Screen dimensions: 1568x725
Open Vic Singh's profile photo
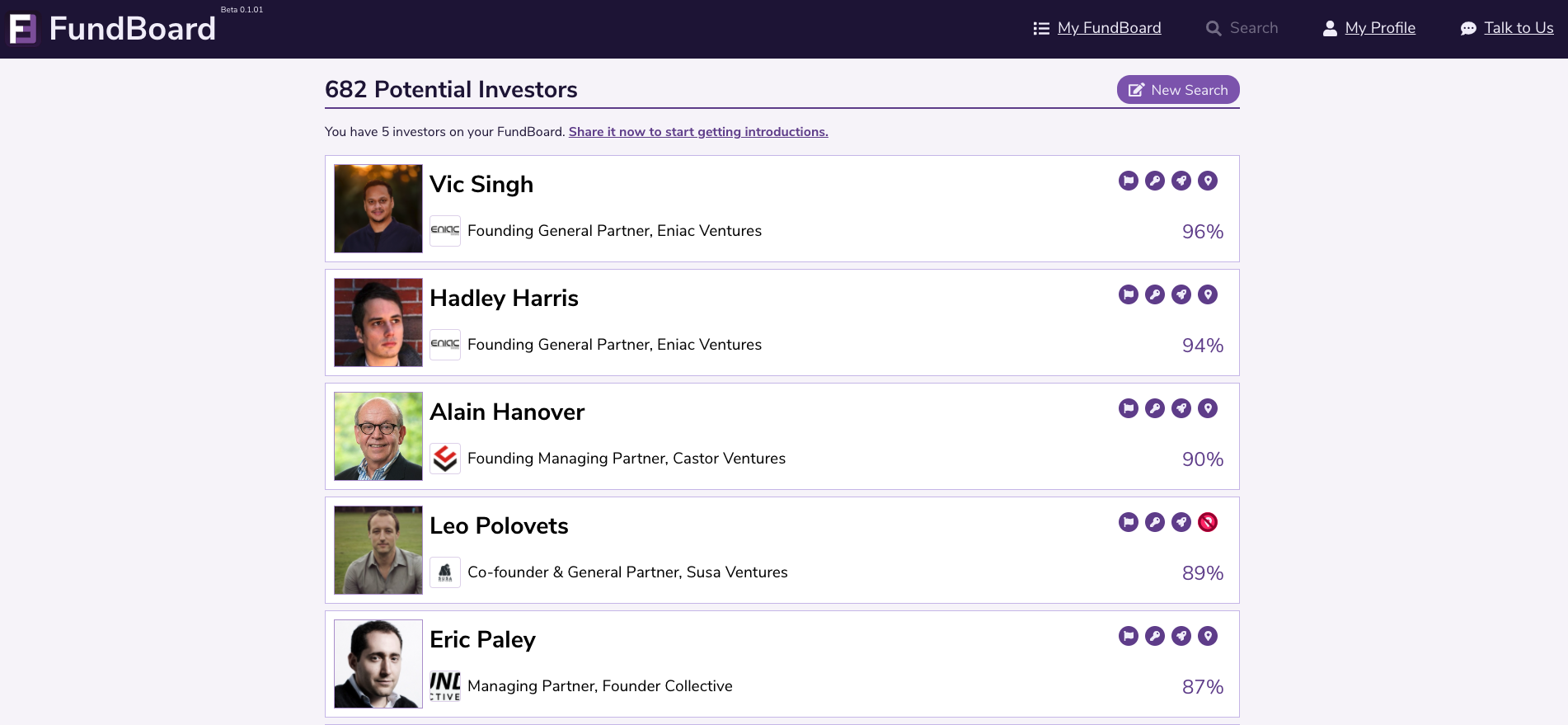pyautogui.click(x=378, y=209)
